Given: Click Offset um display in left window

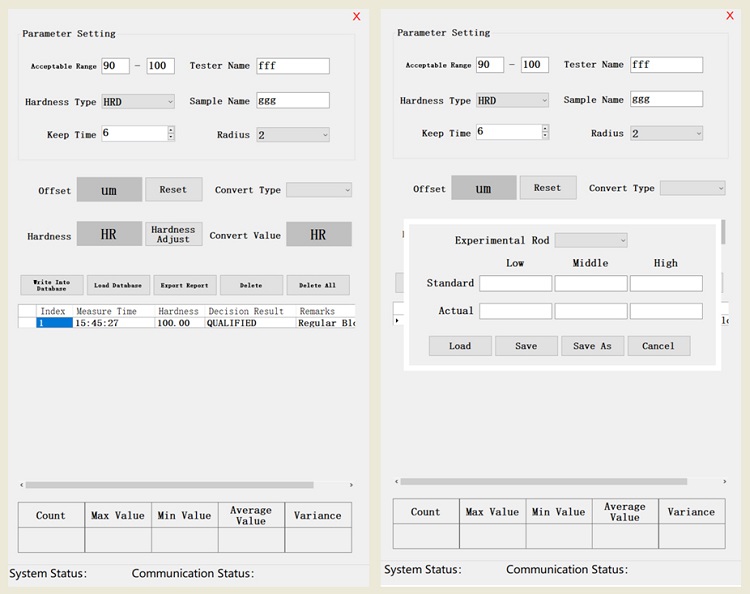Looking at the screenshot, I should click(109, 189).
